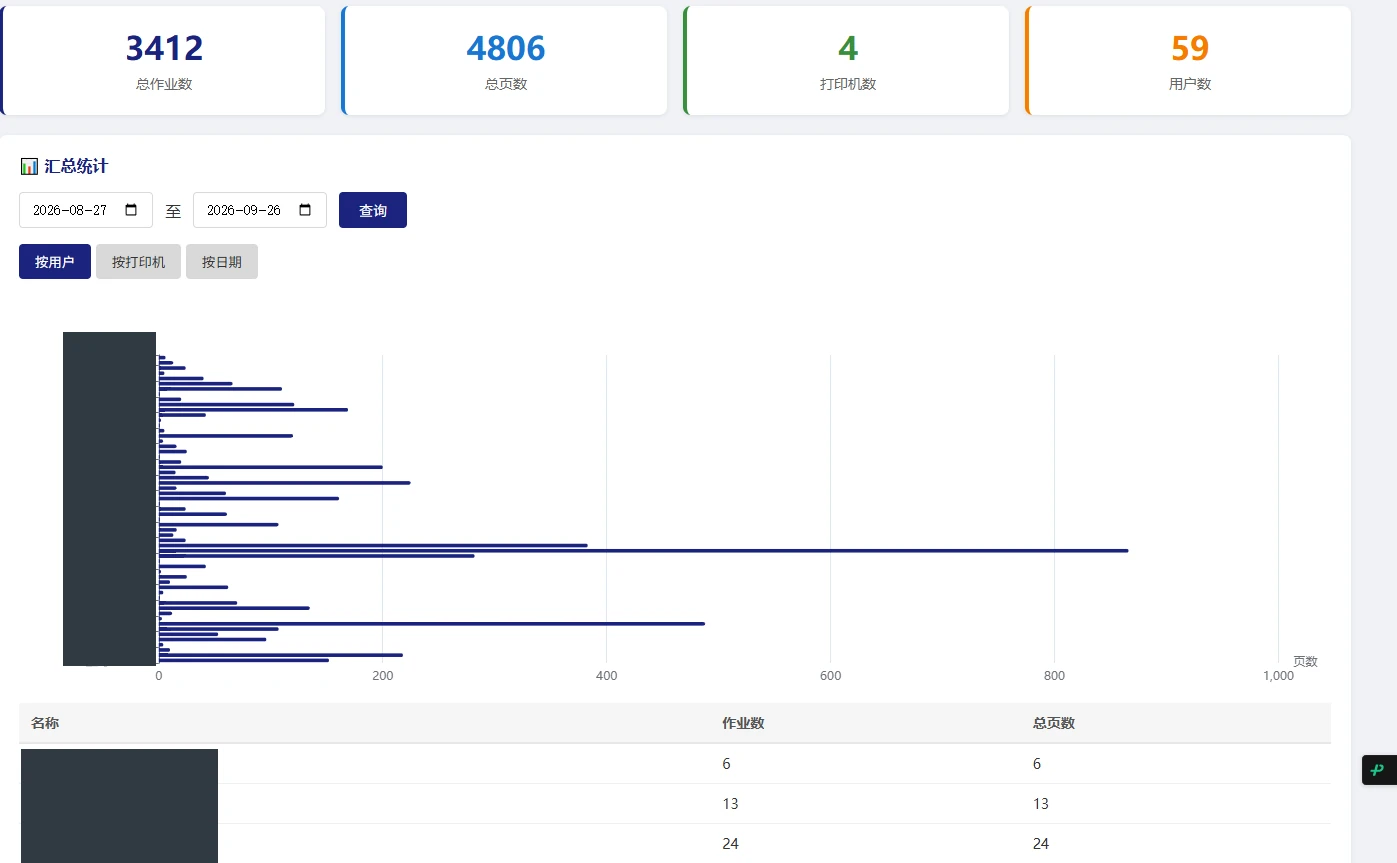Select the 作业数 column header
This screenshot has height=863, width=1397.
(x=743, y=723)
